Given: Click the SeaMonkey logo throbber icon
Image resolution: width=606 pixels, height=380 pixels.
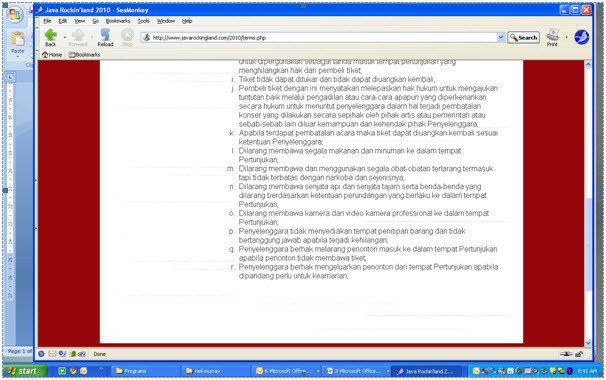Looking at the screenshot, I should click(x=581, y=37).
